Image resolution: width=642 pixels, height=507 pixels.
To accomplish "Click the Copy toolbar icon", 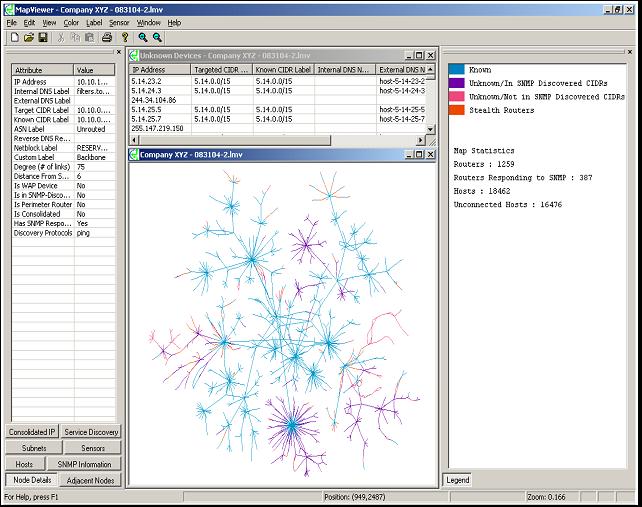I will click(x=76, y=37).
